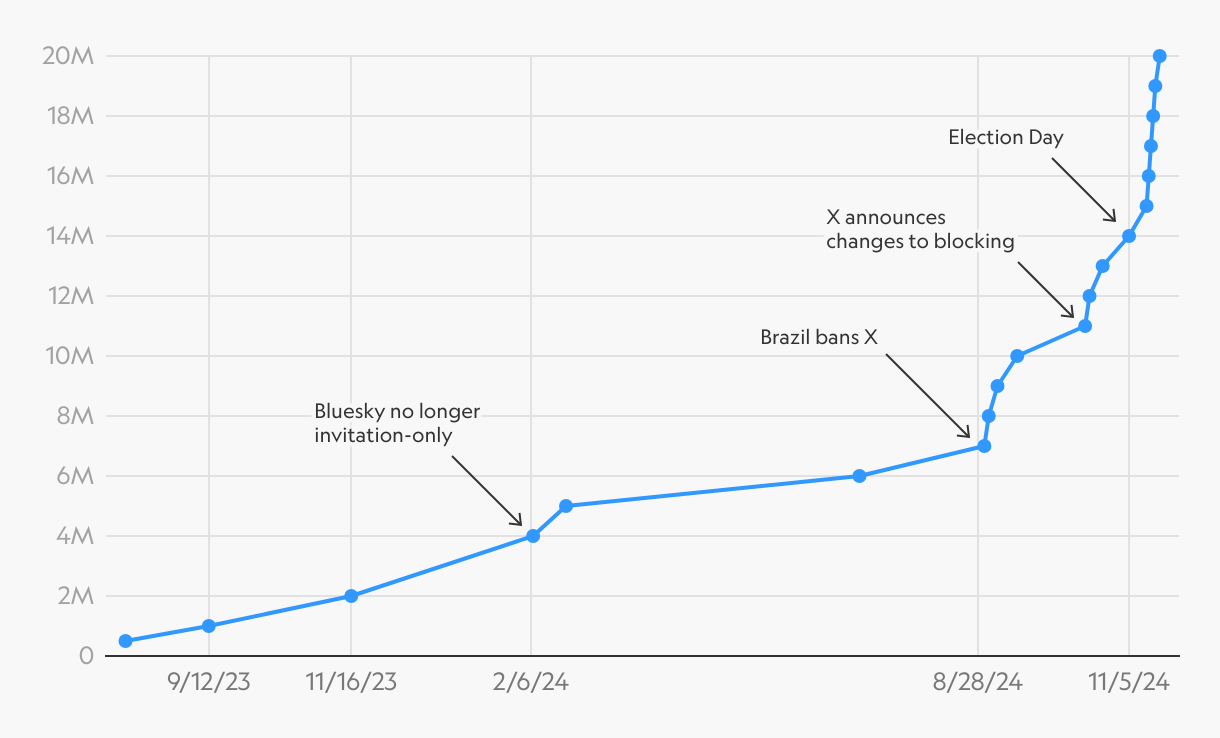Viewport: 1220px width, 738px height.
Task: Click the X announces changes to blocking text
Action: (920, 229)
